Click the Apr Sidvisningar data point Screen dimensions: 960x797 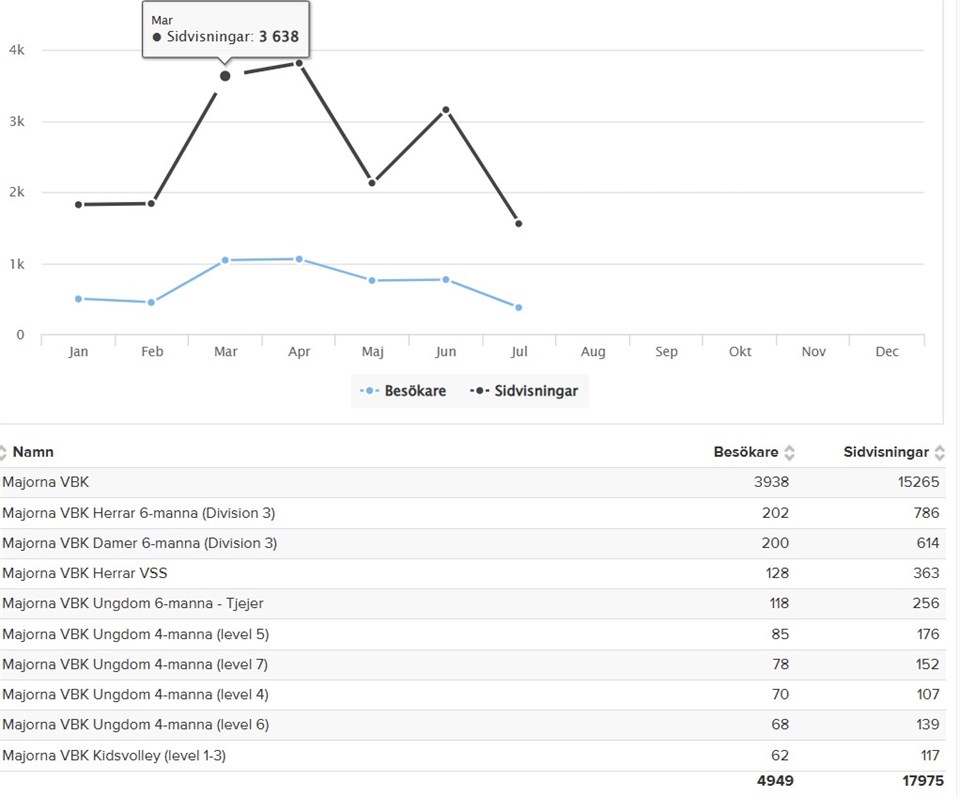[298, 63]
